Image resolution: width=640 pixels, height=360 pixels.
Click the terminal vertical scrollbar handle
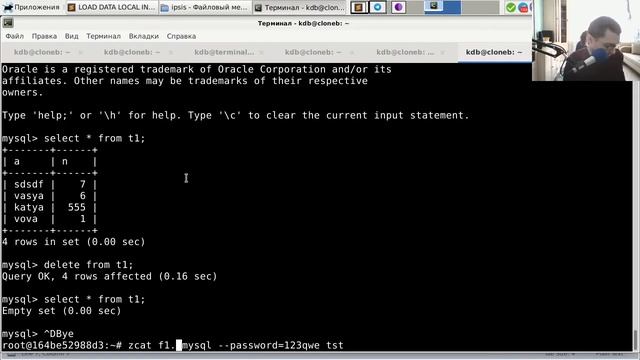635,340
